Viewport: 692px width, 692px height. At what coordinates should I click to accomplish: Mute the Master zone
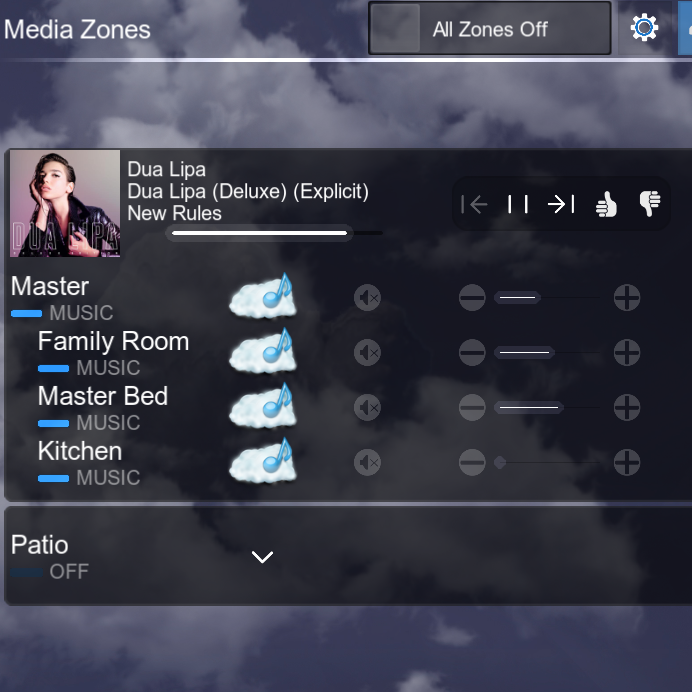pyautogui.click(x=367, y=298)
